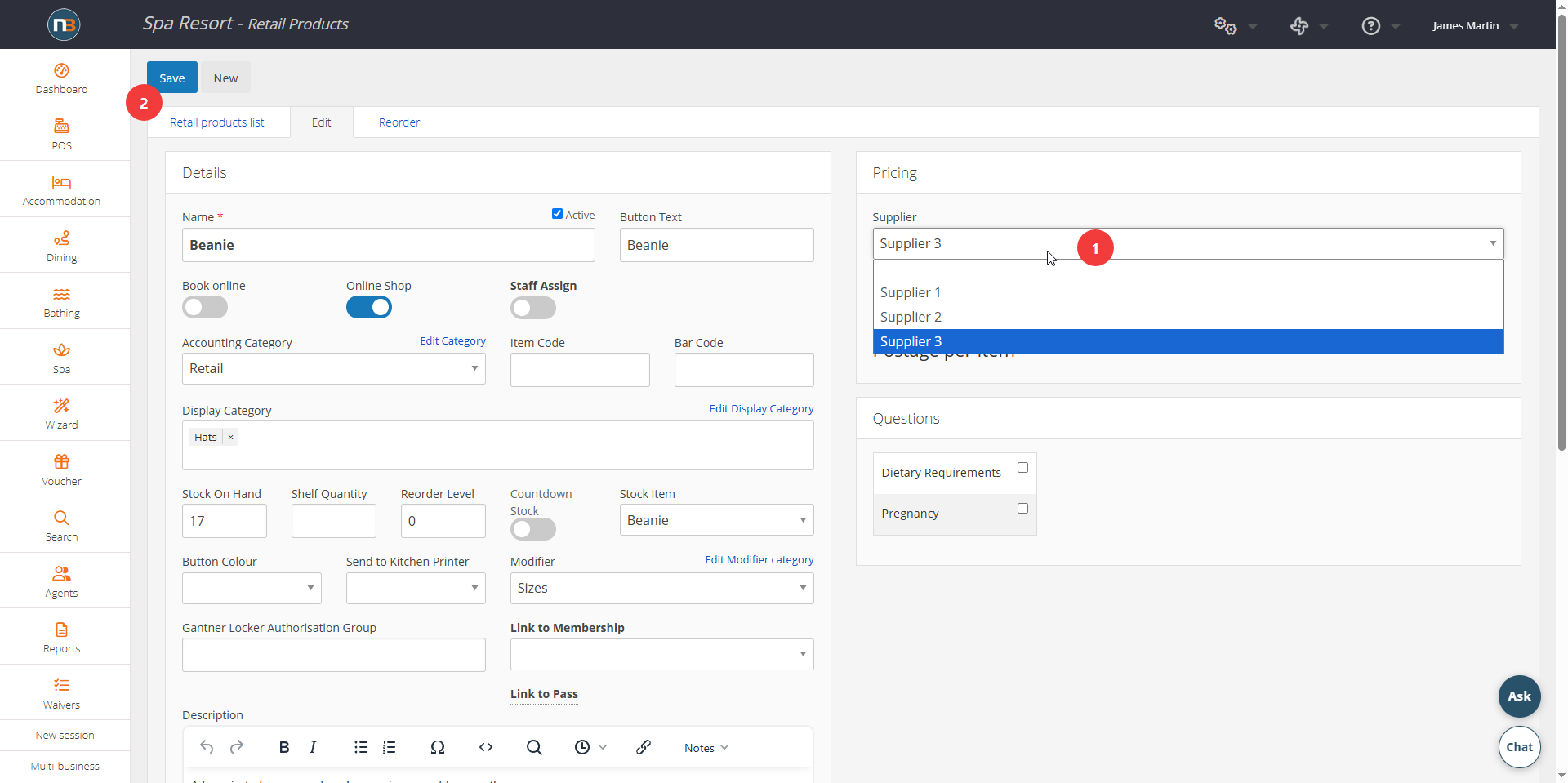This screenshot has height=783, width=1568.
Task: Open the Button Colour dropdown
Action: pyautogui.click(x=252, y=588)
